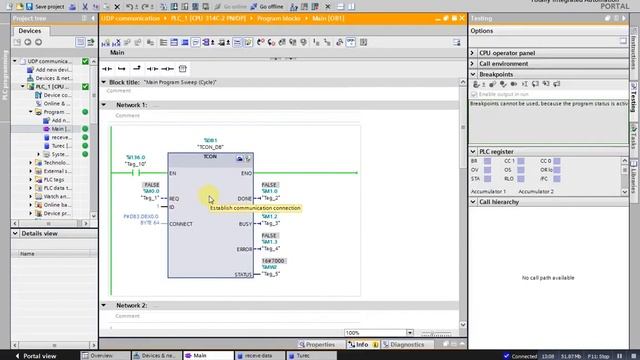Collapse the Project tree with the arrow icon

coord(93,18)
